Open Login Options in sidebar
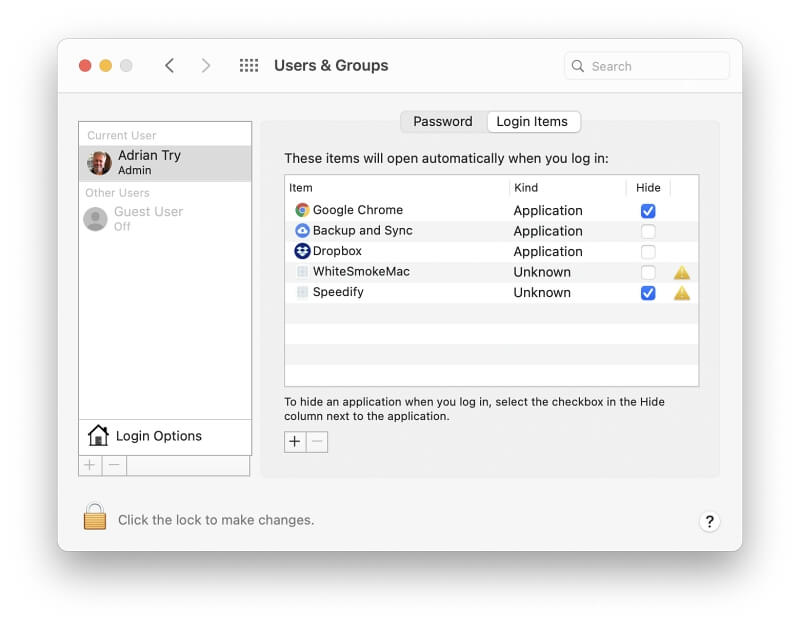 pos(158,436)
